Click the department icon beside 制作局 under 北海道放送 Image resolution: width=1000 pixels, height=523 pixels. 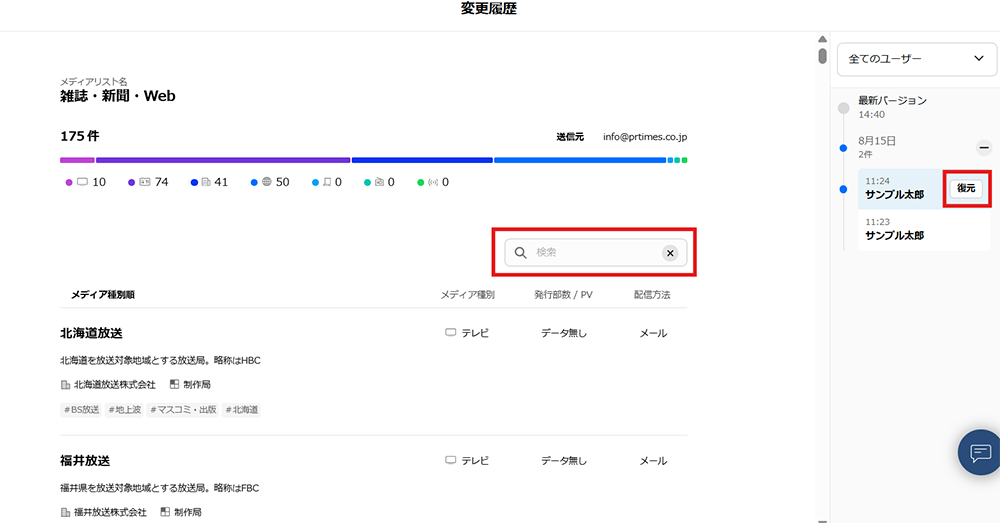pos(174,384)
